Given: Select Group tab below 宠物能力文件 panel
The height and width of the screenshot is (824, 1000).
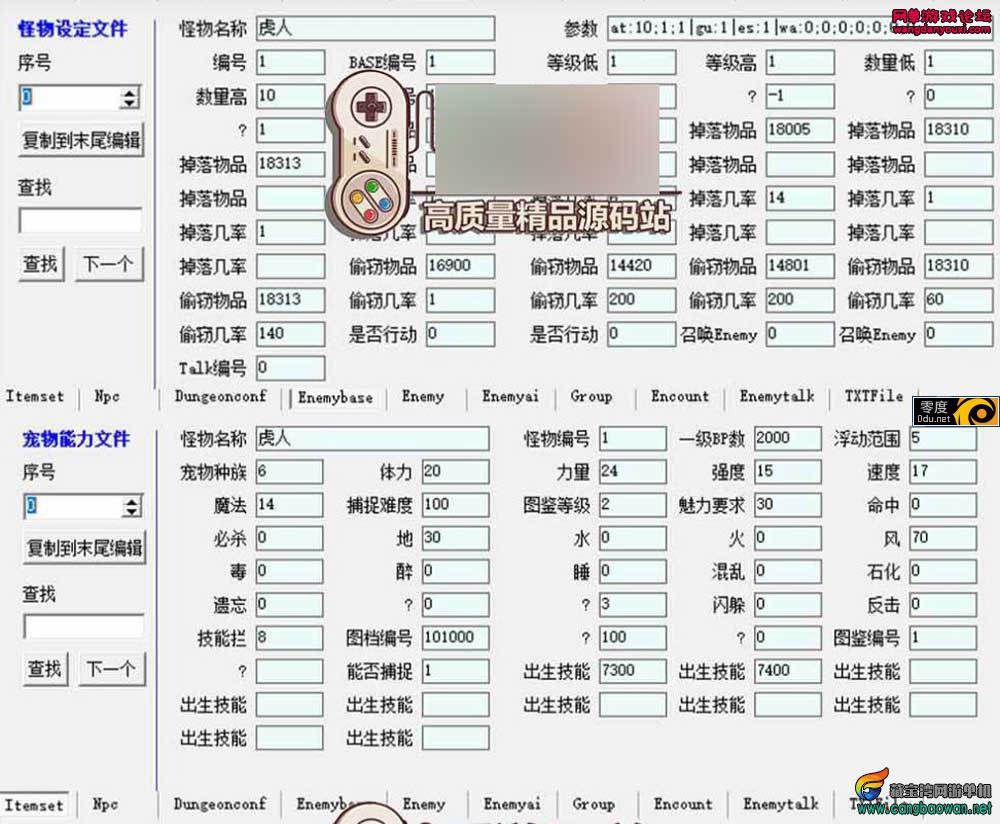Looking at the screenshot, I should point(593,804).
